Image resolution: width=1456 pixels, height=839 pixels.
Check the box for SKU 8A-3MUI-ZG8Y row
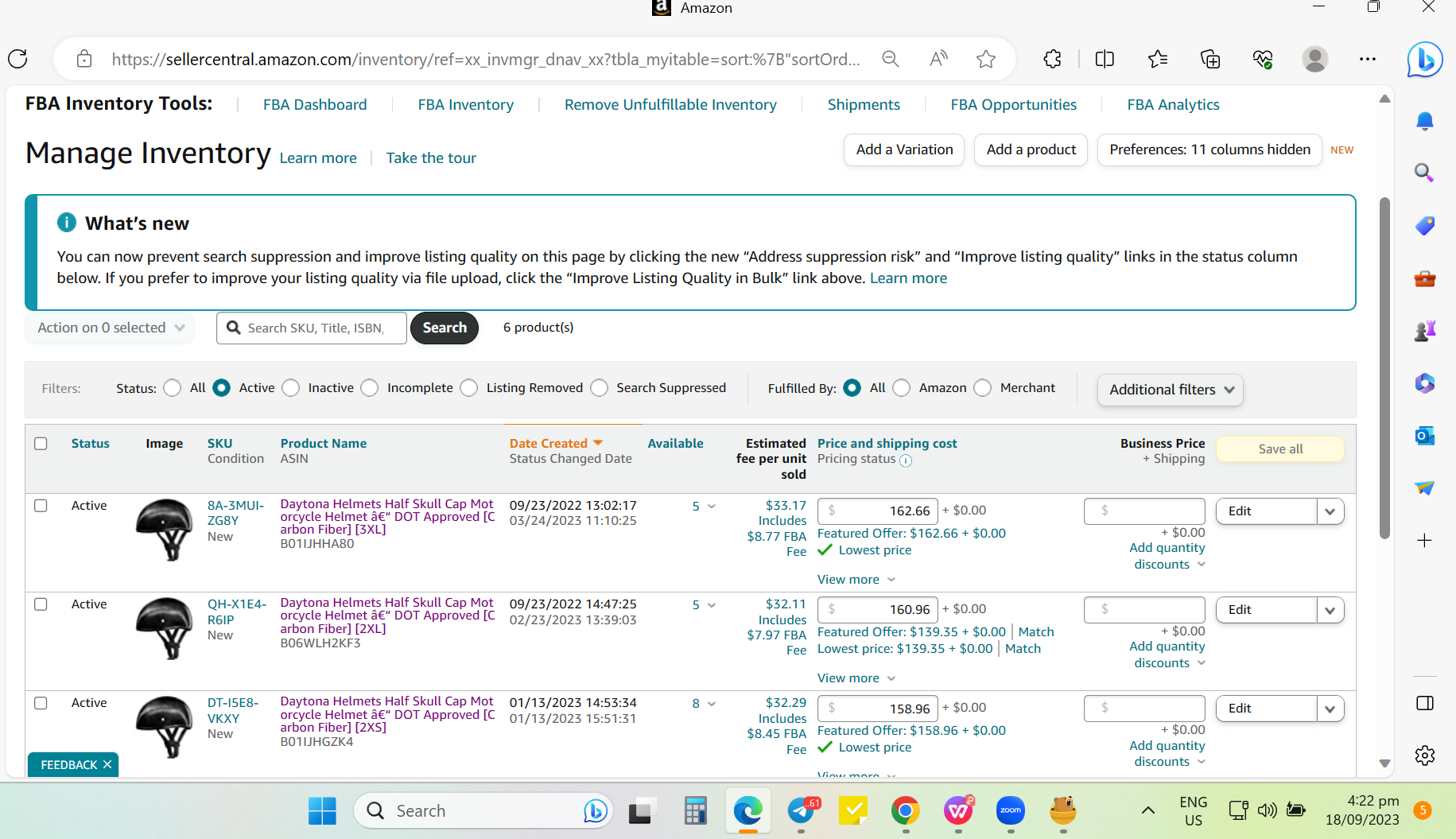41,506
